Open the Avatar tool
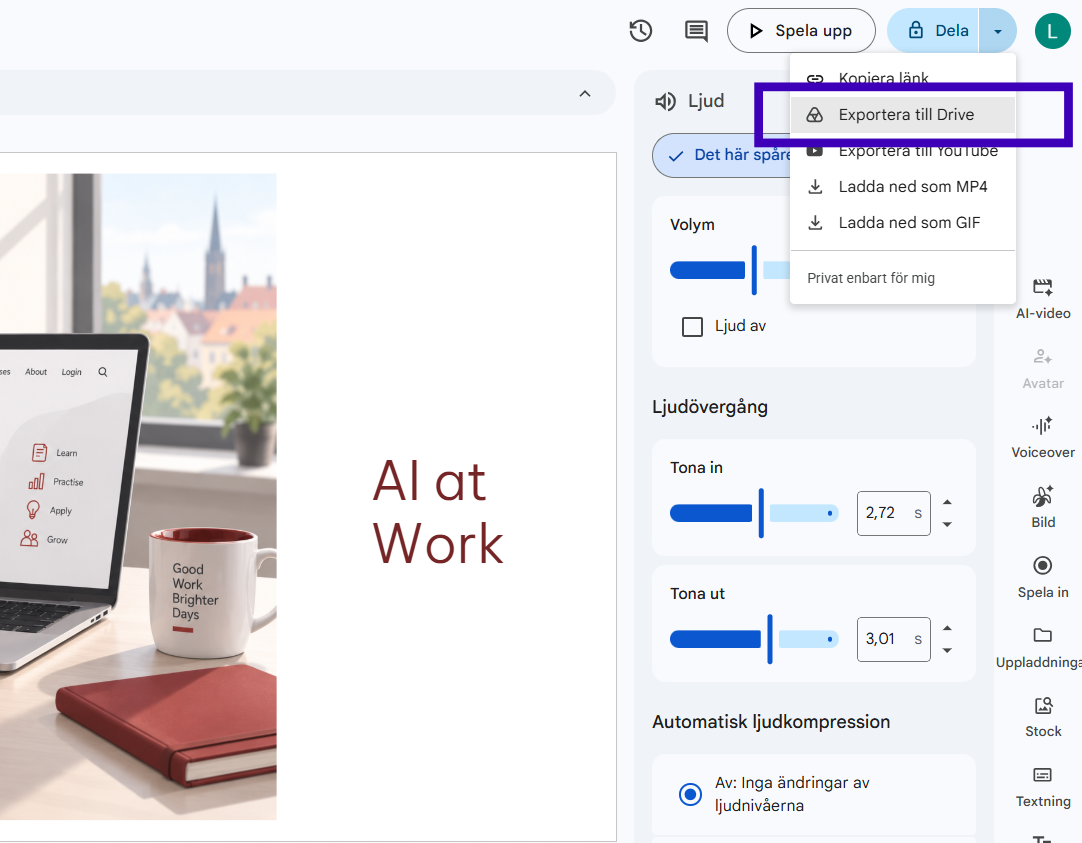Screen dimensions: 1082x843 pyautogui.click(x=1043, y=369)
